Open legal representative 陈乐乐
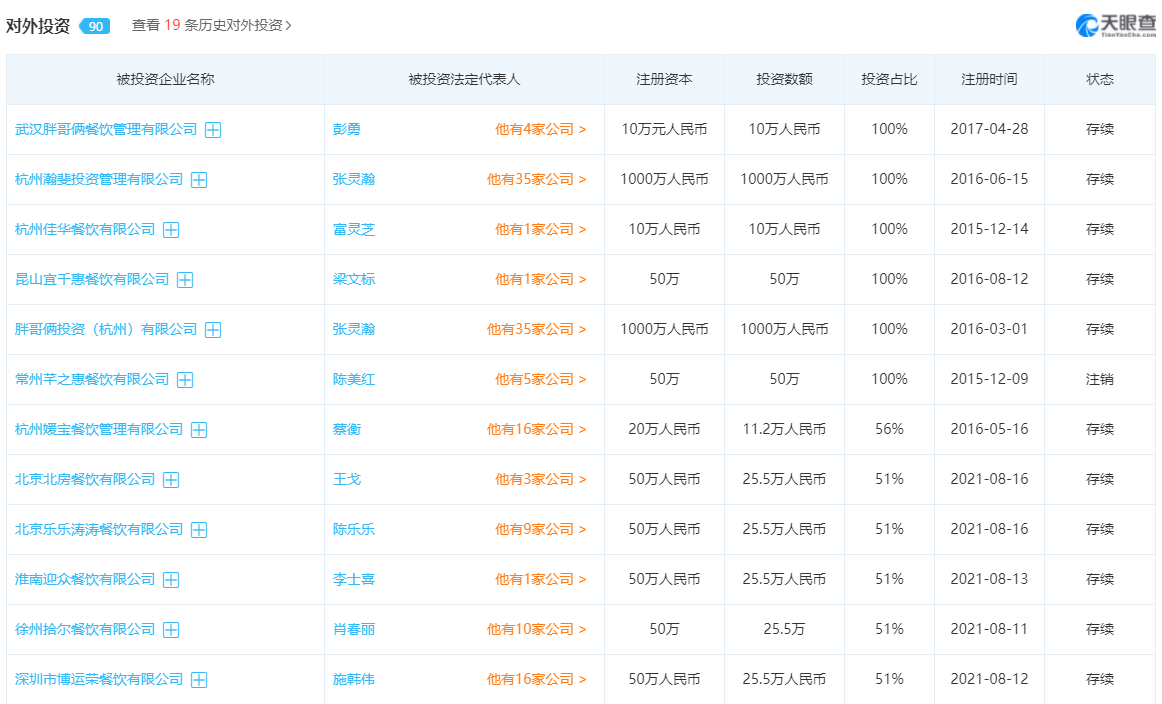This screenshot has height=704, width=1162. coord(354,529)
